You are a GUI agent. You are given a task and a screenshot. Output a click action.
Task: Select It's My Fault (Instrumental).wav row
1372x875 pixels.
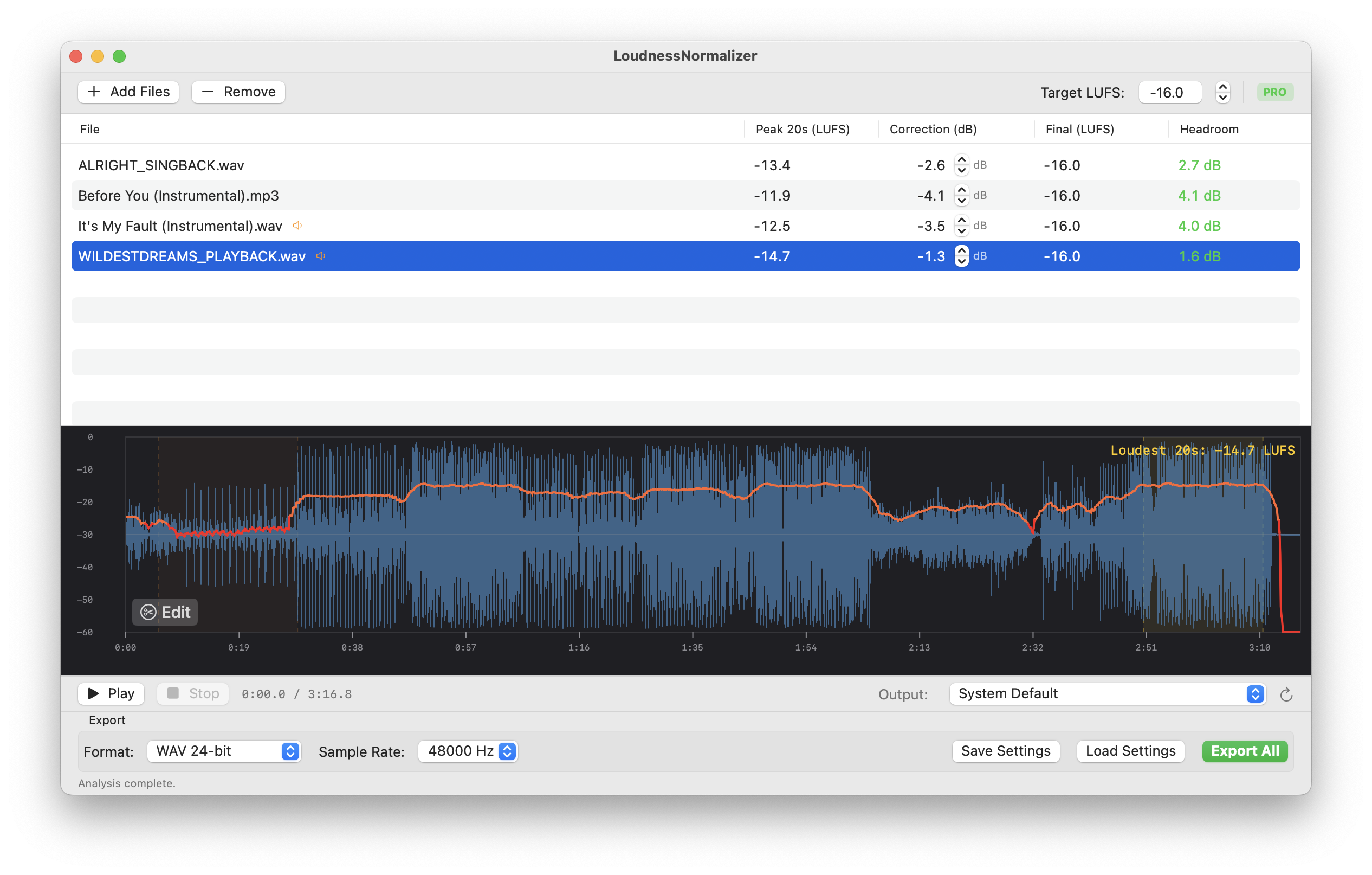(x=685, y=226)
